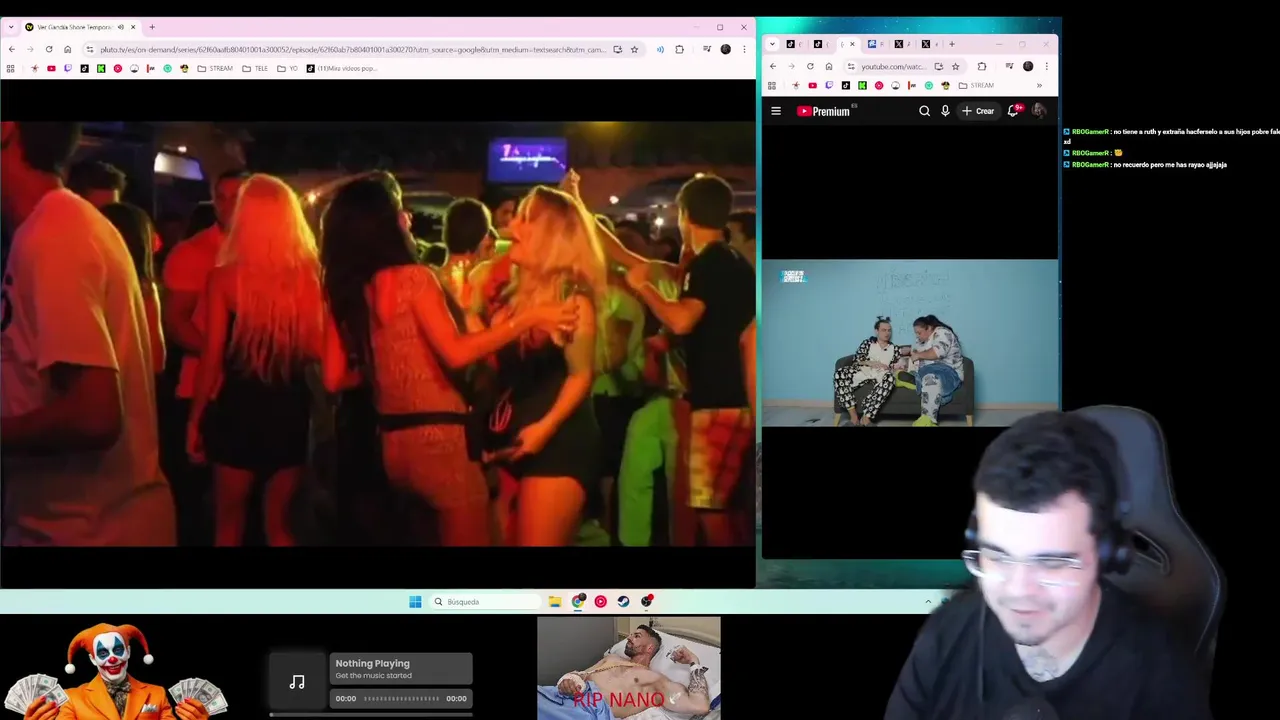Open TikTok bookmark in Pluto TV window bookmarks bar
Viewport: 1280px width, 720px height.
(84, 68)
